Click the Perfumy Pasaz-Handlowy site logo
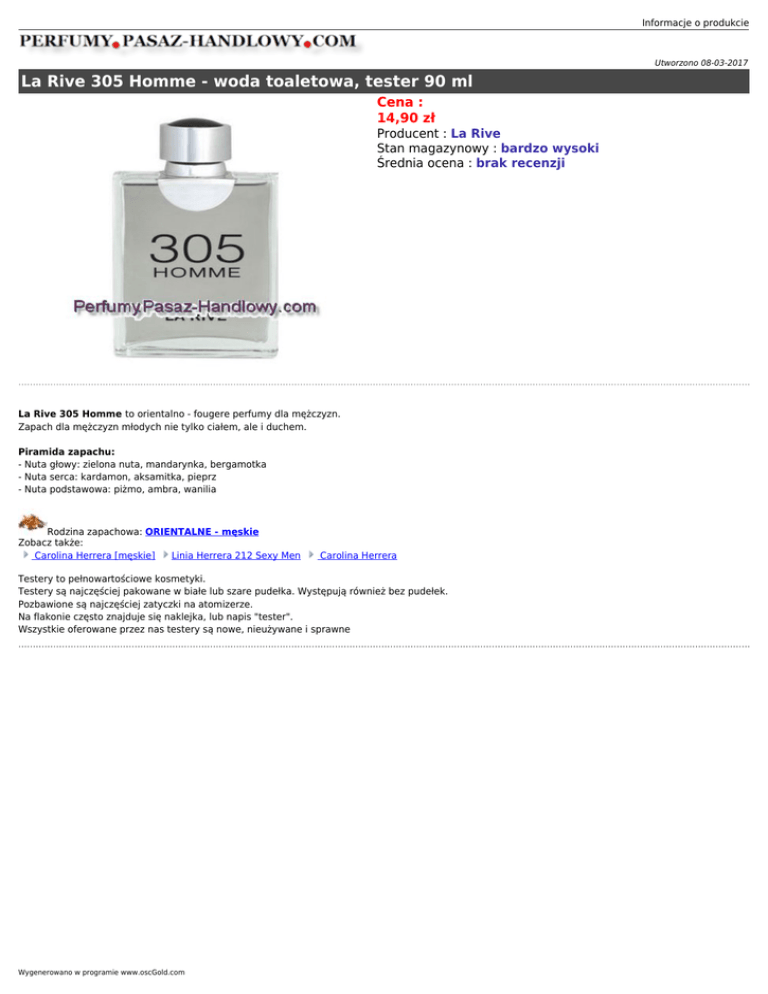This screenshot has width=768, height=994. (188, 42)
